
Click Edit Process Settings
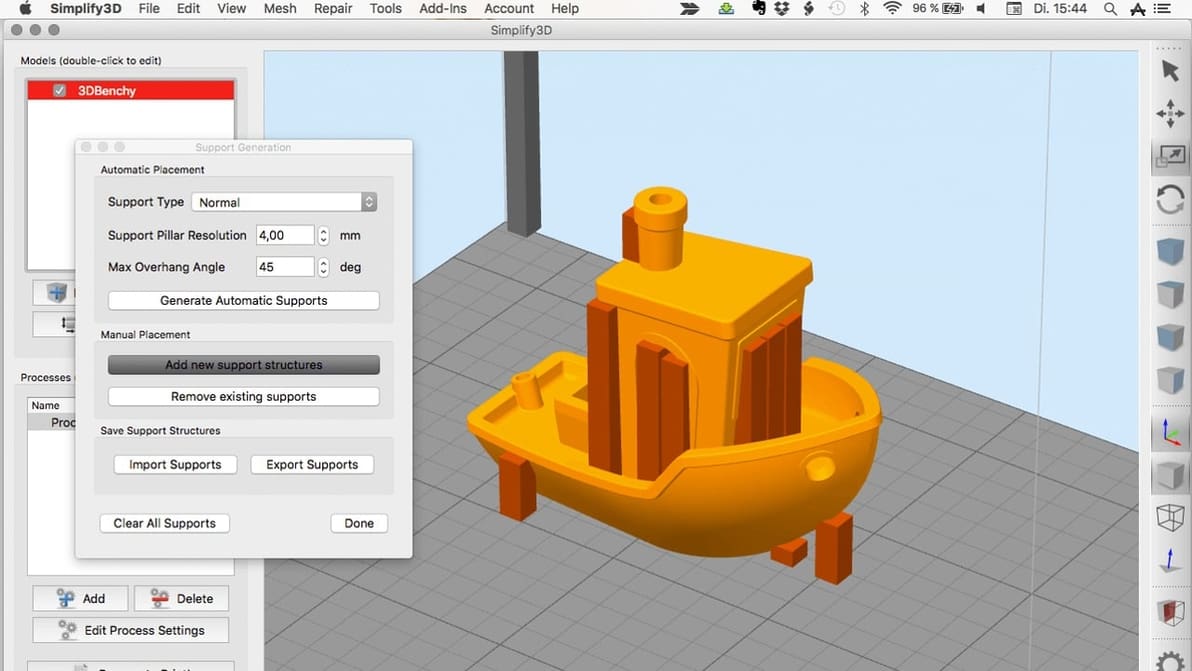(130, 630)
